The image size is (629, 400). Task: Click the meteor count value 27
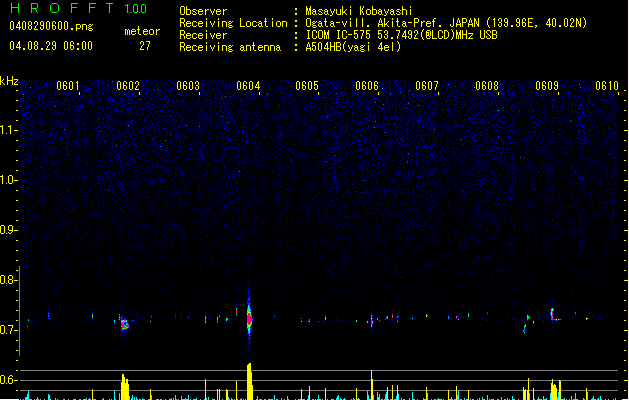click(145, 46)
